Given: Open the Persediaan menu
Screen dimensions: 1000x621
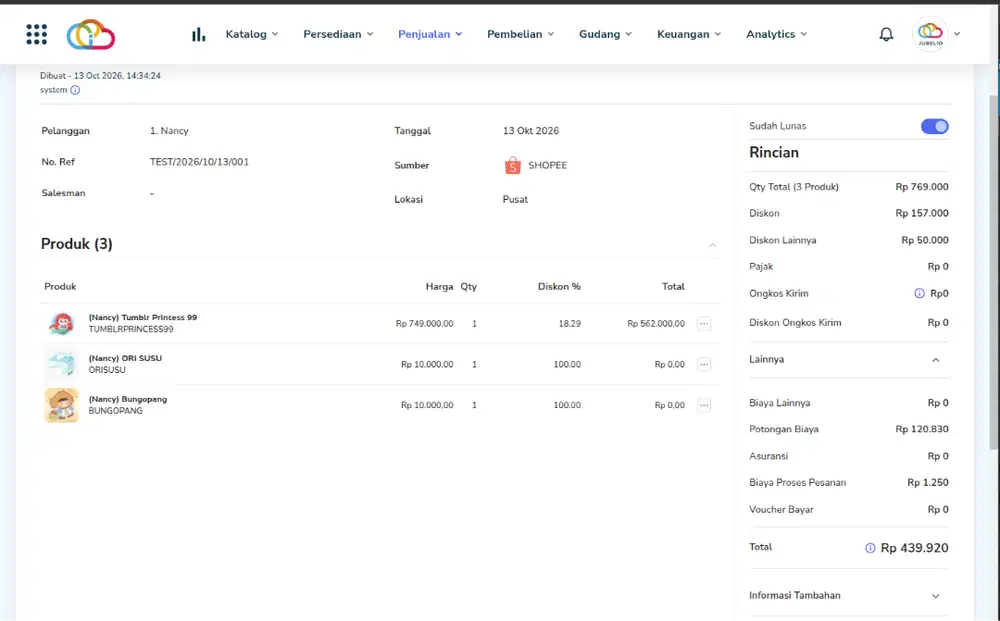Looking at the screenshot, I should [x=338, y=34].
